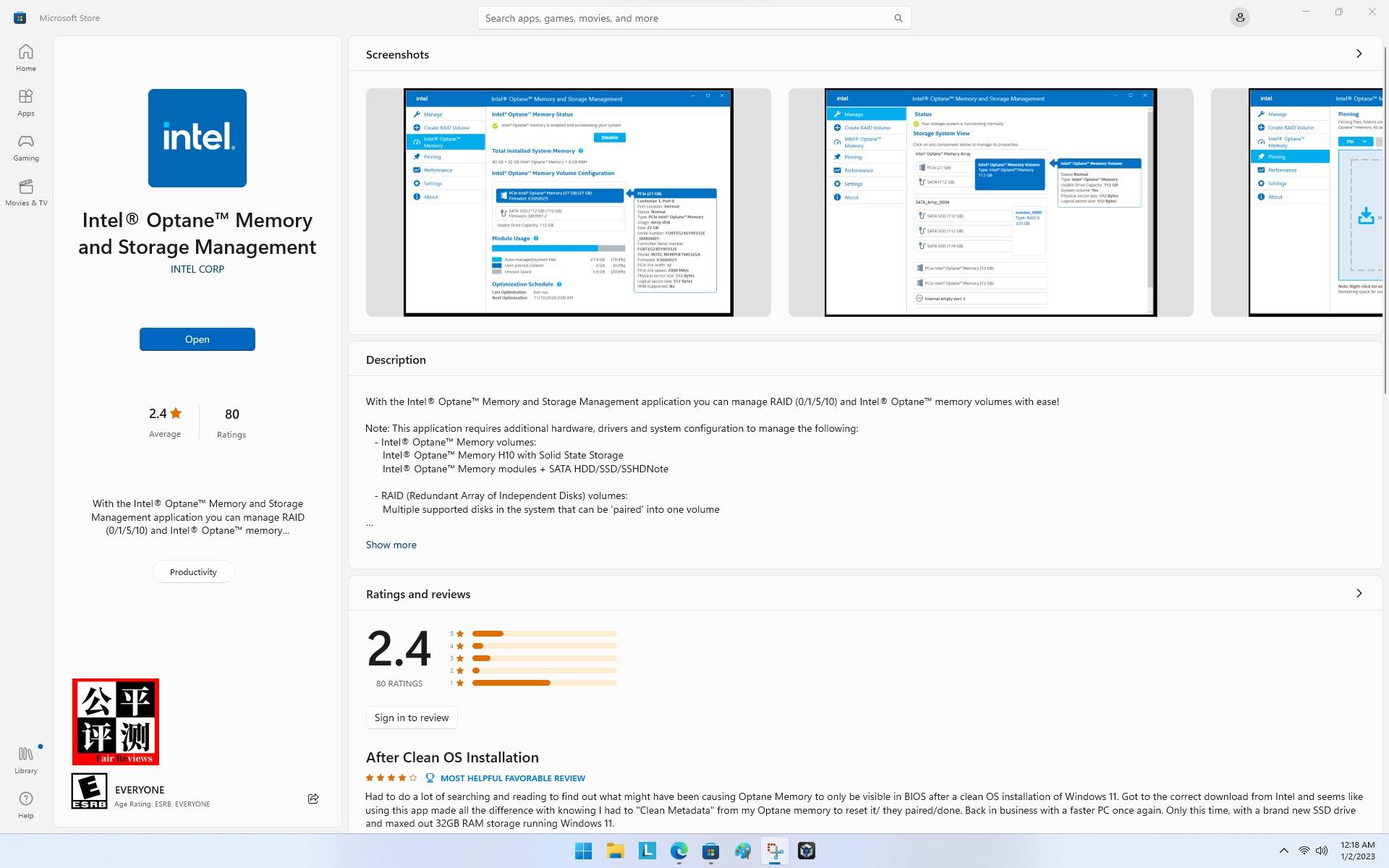The height and width of the screenshot is (868, 1389).
Task: Open the Windows Start menu in the taskbar
Action: (583, 851)
